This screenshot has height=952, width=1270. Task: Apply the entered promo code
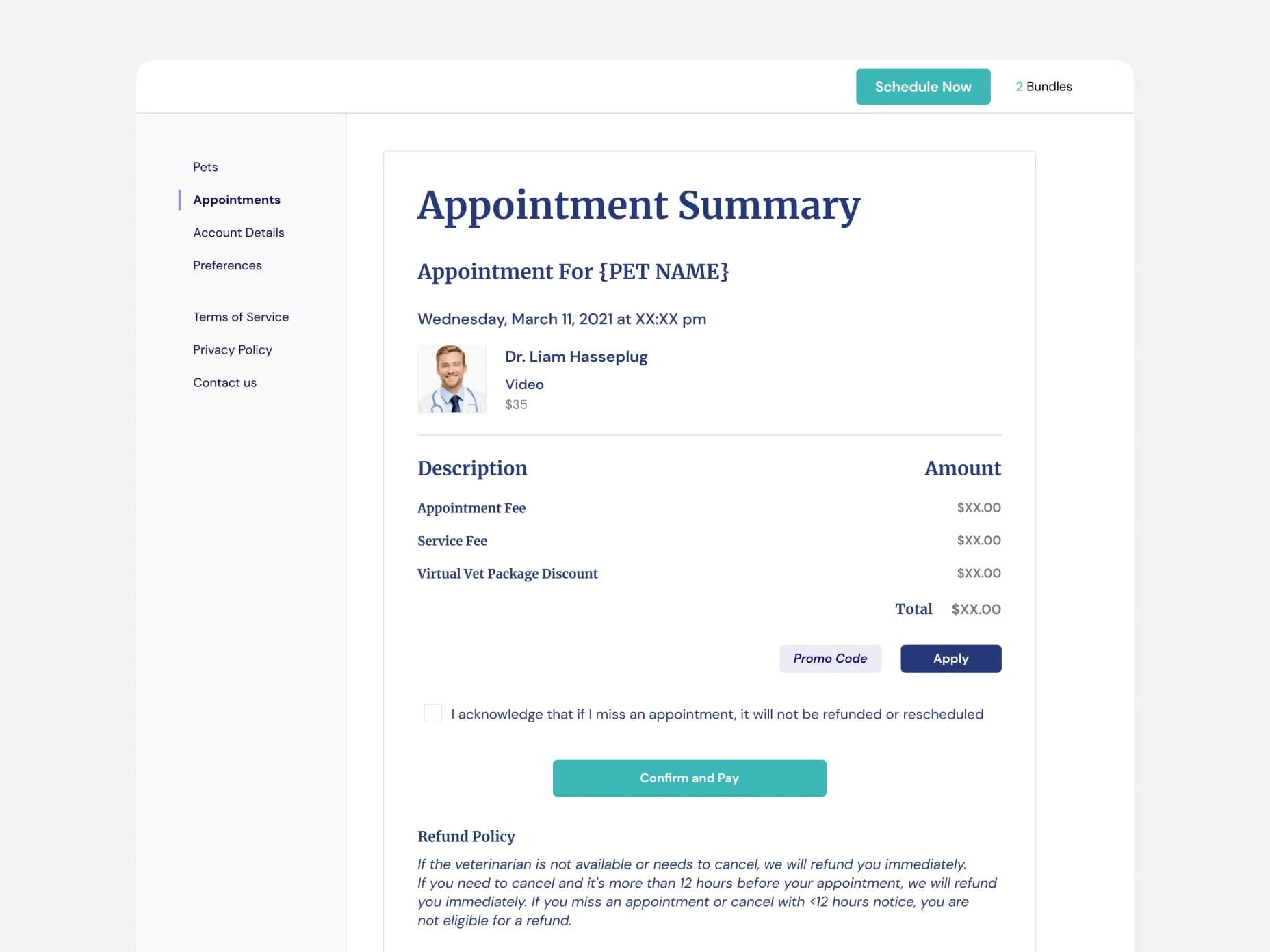[950, 658]
